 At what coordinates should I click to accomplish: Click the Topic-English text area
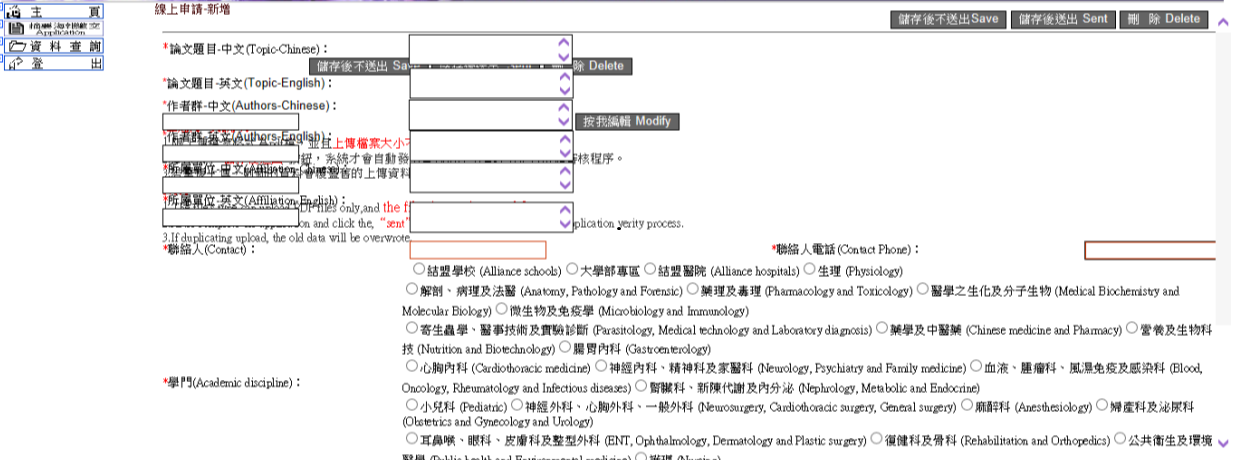coord(491,83)
